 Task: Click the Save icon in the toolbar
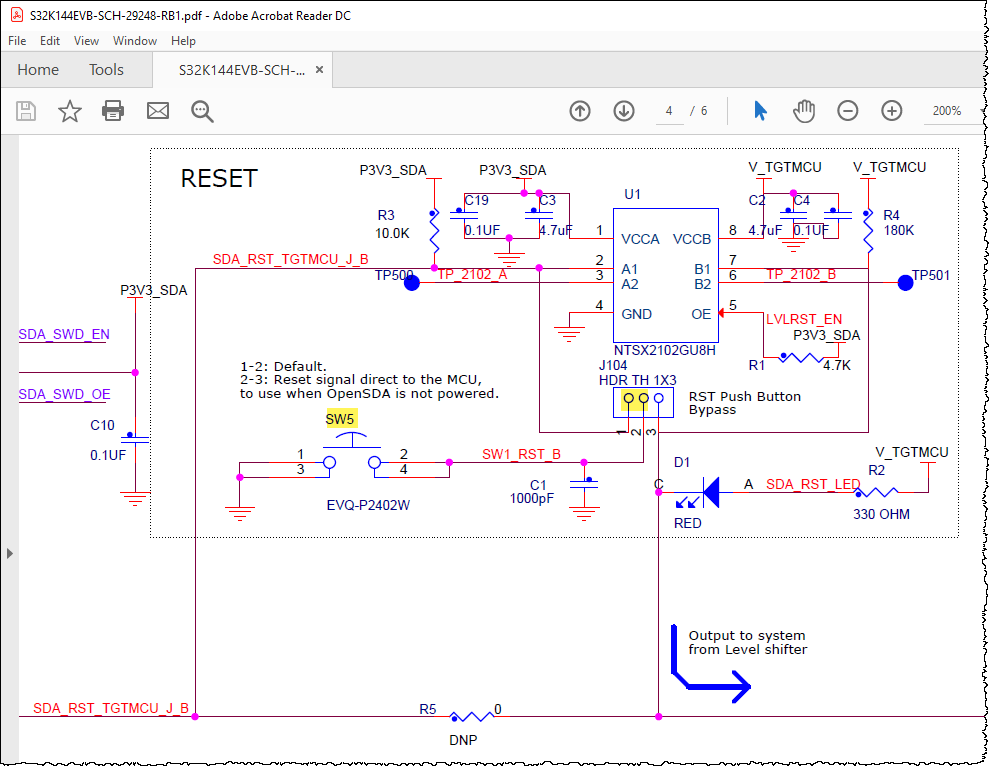(x=26, y=111)
